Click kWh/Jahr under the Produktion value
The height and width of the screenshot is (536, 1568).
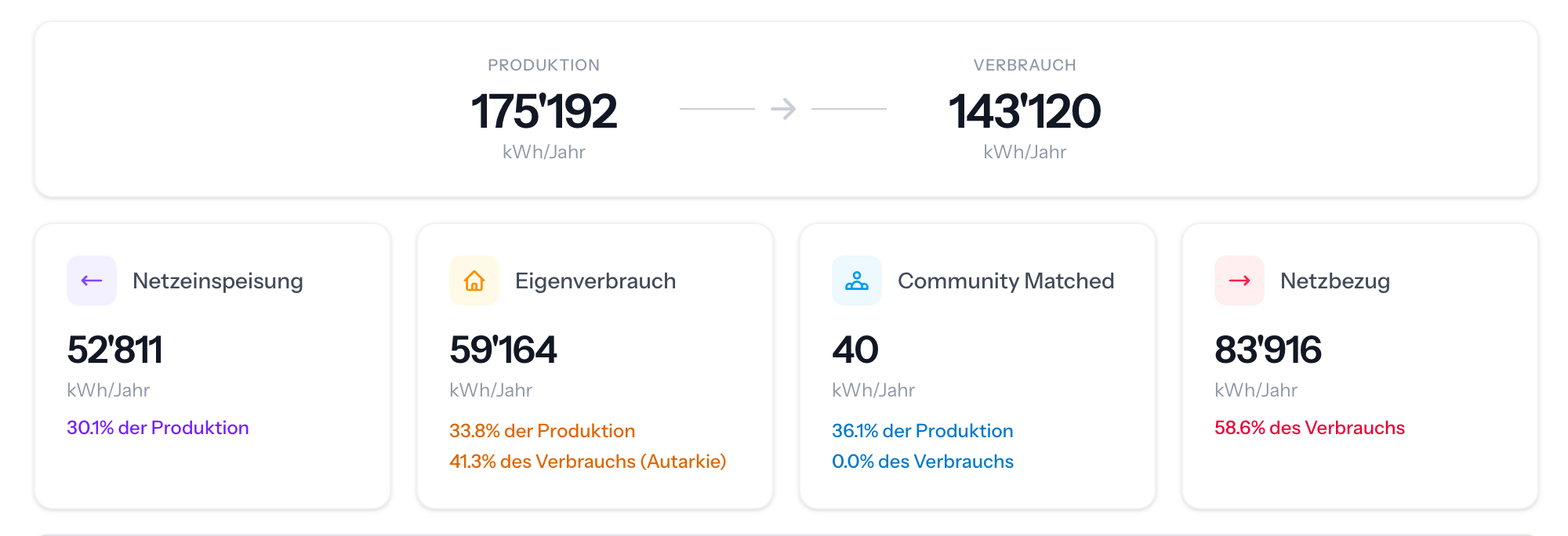pos(544,152)
